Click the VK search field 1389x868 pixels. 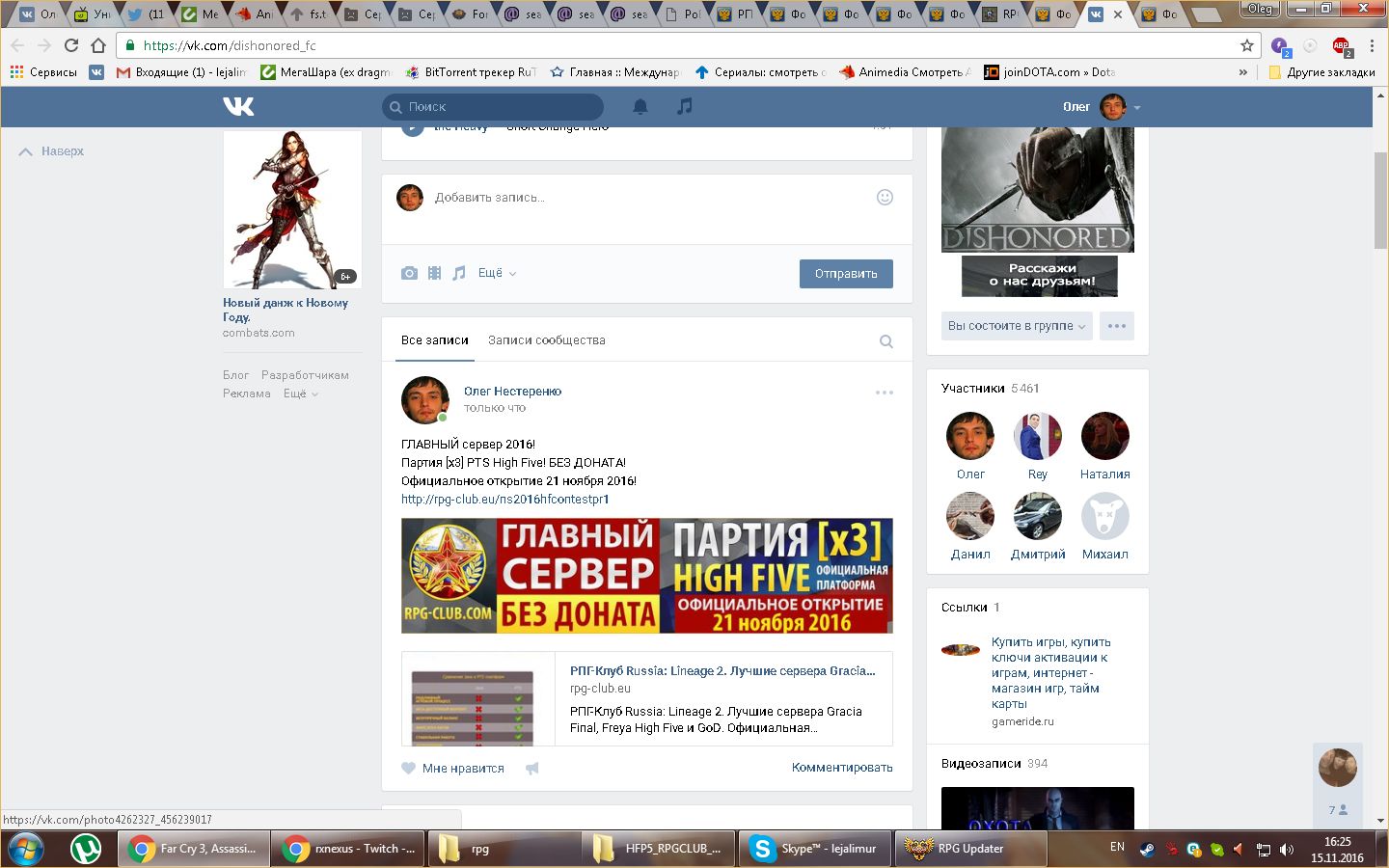(x=493, y=107)
